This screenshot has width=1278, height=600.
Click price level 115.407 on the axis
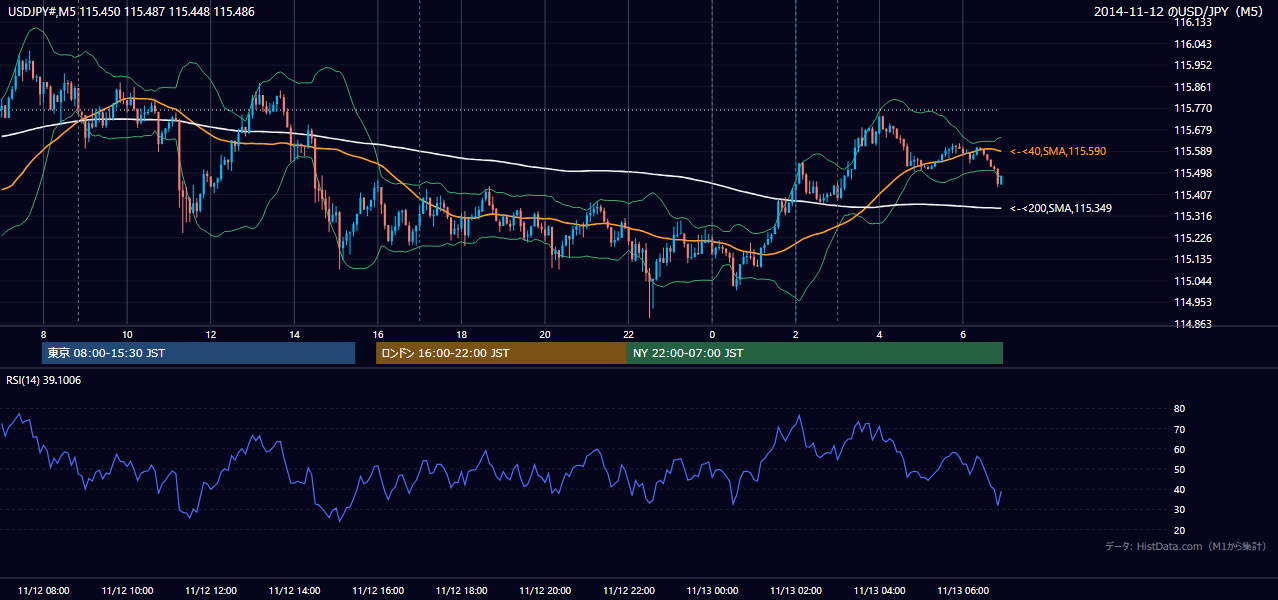point(1192,195)
